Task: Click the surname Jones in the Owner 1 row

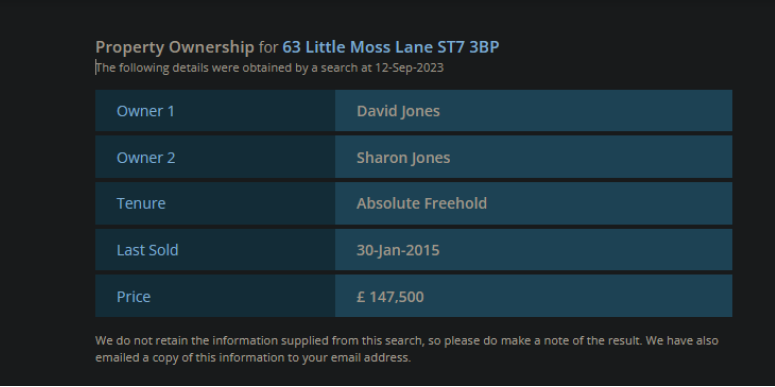Action: 419,112
